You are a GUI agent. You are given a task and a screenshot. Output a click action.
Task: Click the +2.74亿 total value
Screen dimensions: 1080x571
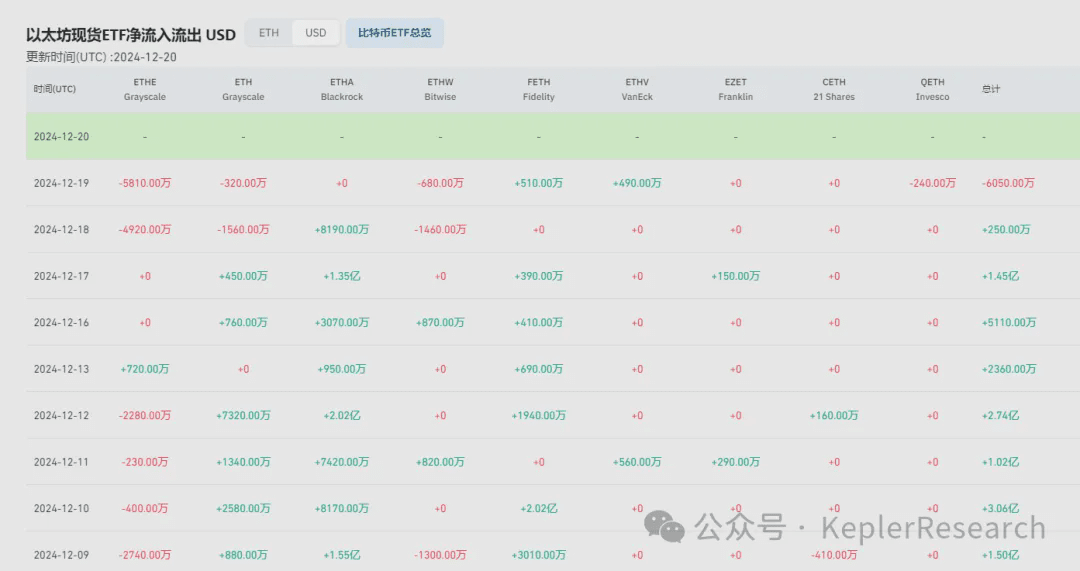coord(1001,415)
